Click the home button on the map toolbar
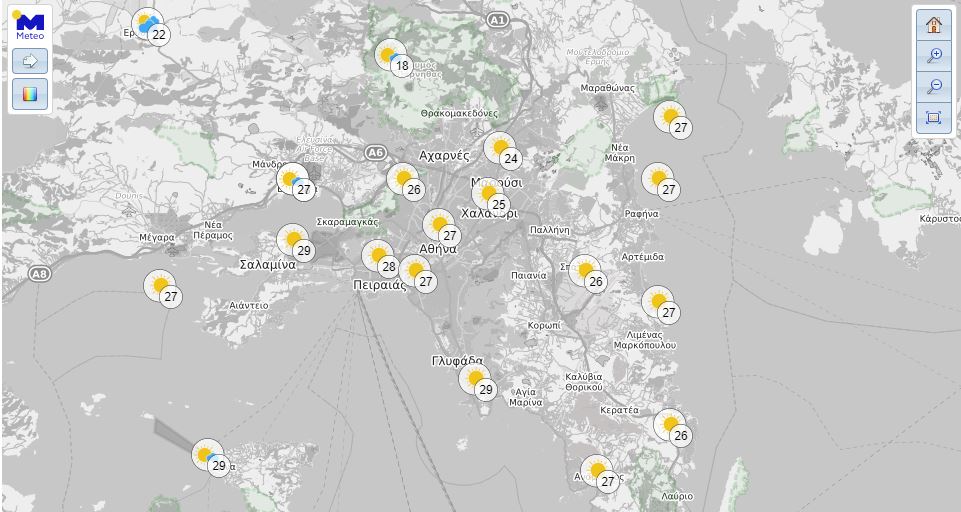 pos(933,25)
